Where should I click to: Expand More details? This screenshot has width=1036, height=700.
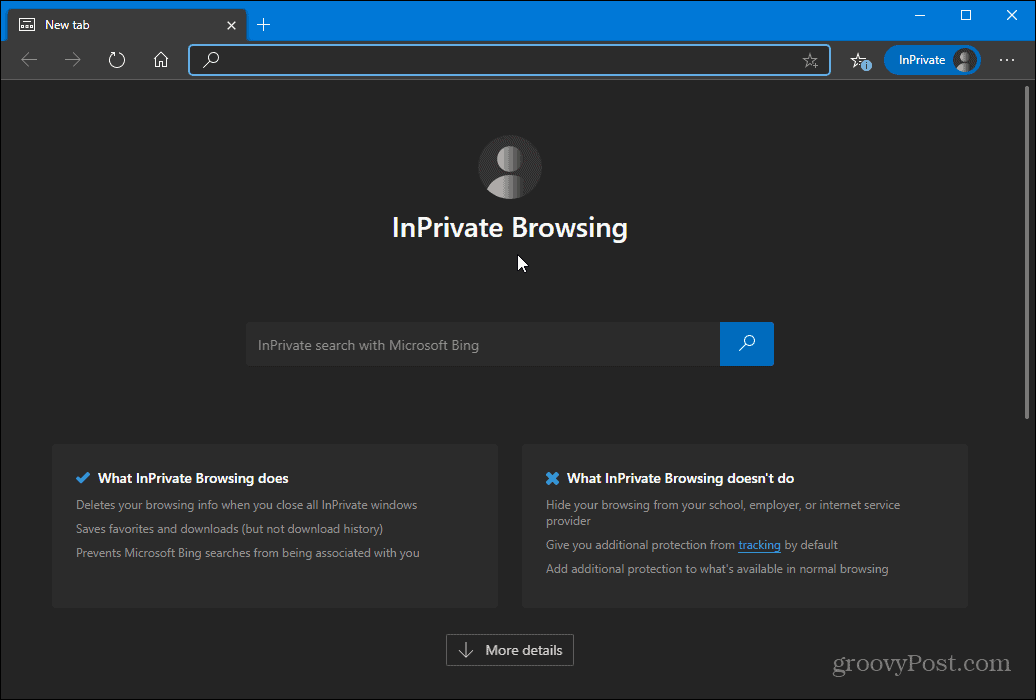click(510, 650)
